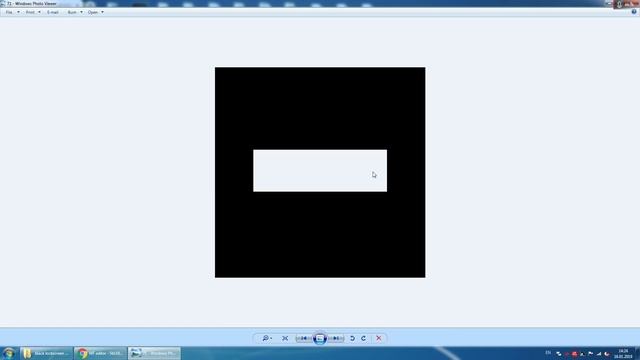Click the Show desktop strip
The image size is (640, 360).
(637, 353)
